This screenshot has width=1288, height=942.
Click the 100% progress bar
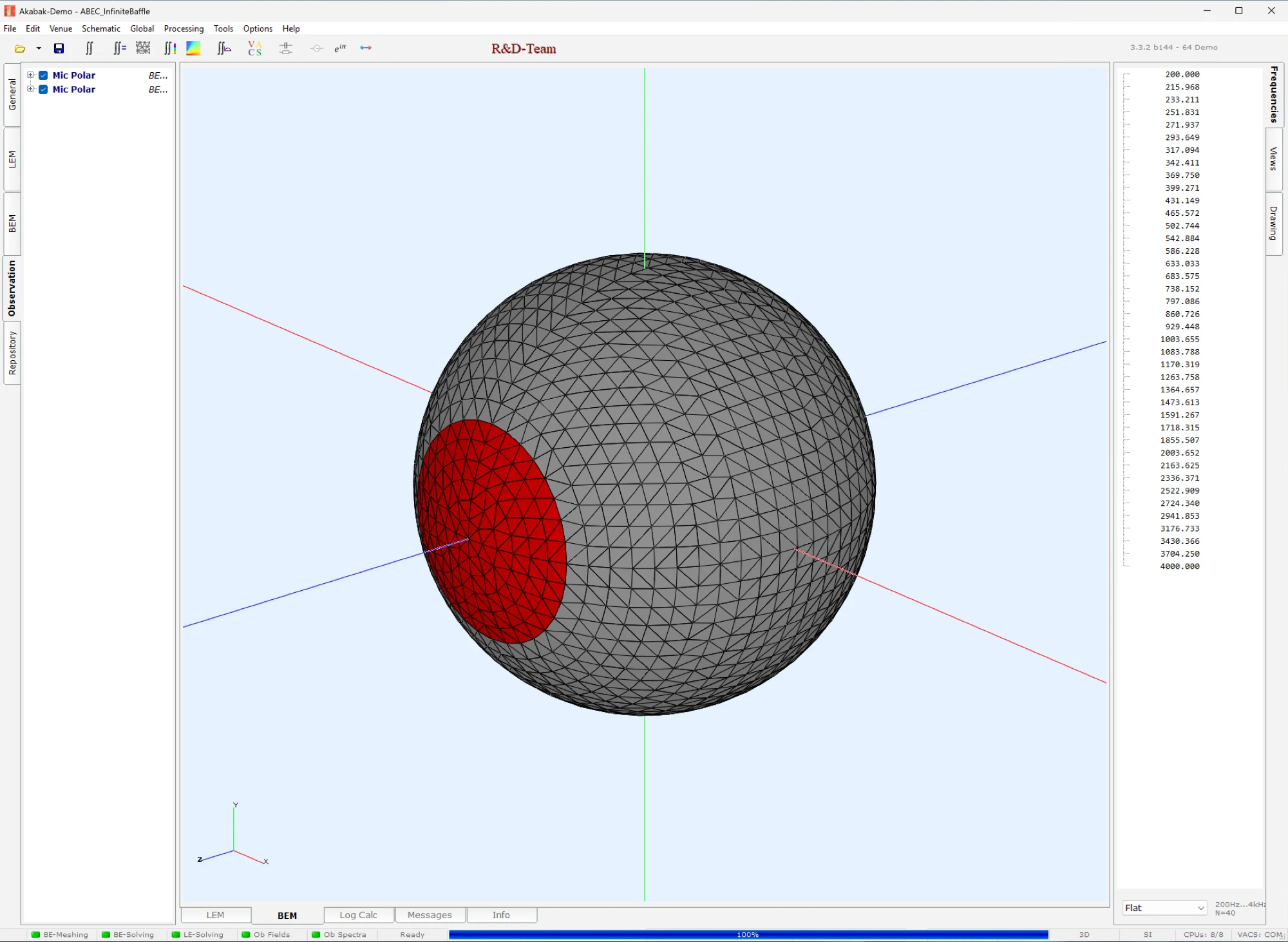748,935
